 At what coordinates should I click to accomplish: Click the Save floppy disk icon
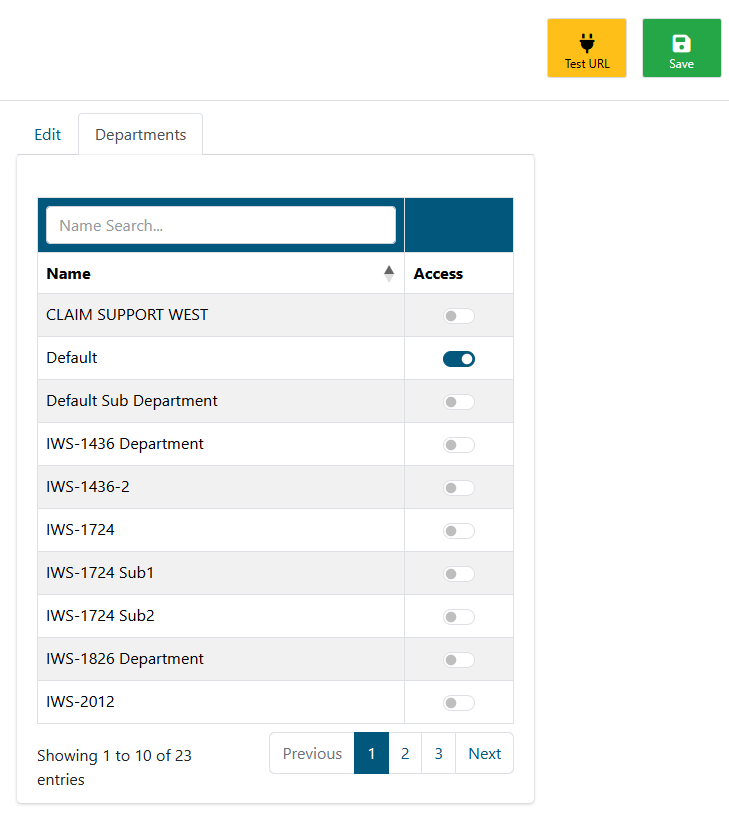[x=681, y=43]
